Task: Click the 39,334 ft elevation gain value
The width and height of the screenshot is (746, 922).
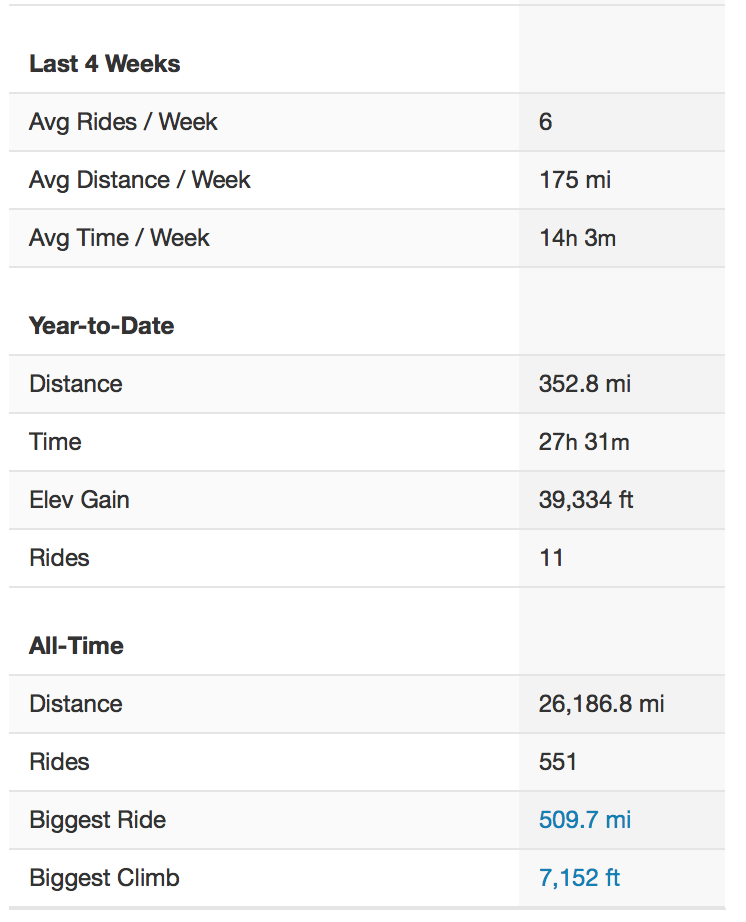Action: coord(586,500)
